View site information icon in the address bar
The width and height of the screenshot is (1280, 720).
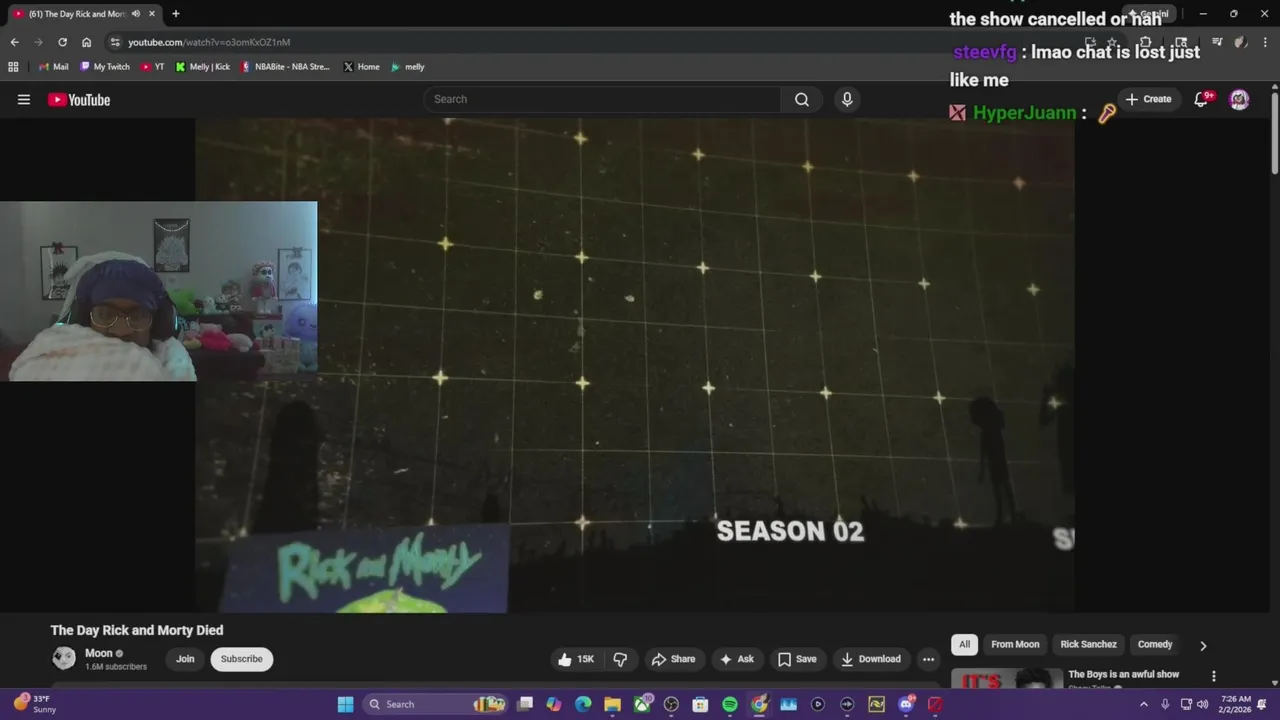[x=115, y=42]
